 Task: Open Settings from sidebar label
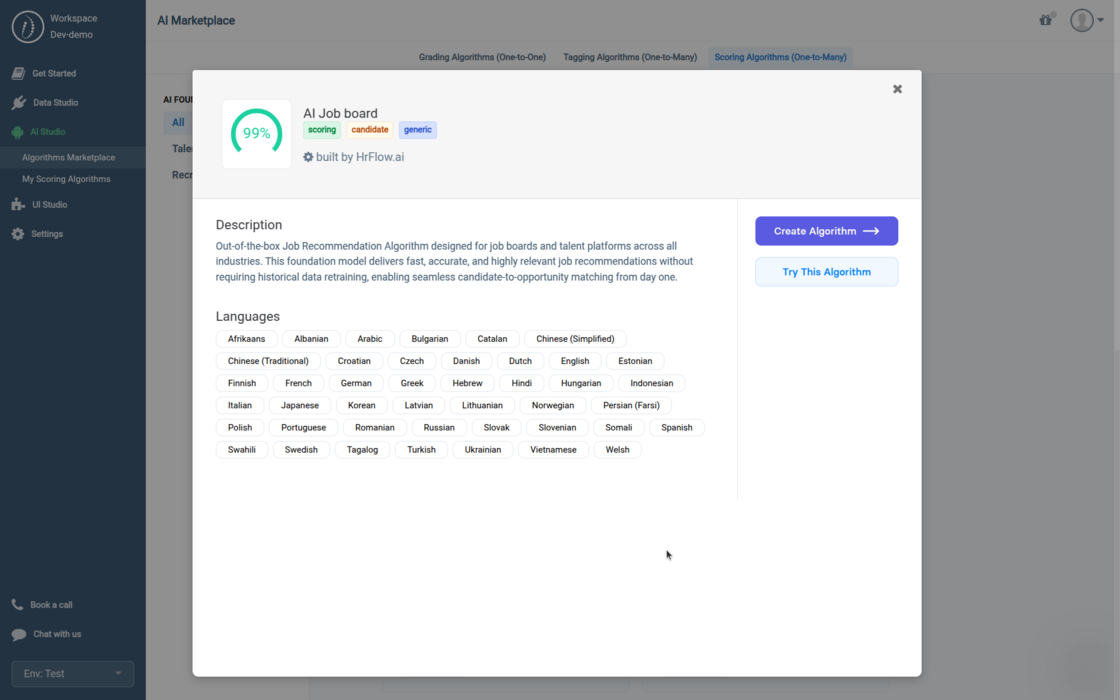click(x=47, y=234)
